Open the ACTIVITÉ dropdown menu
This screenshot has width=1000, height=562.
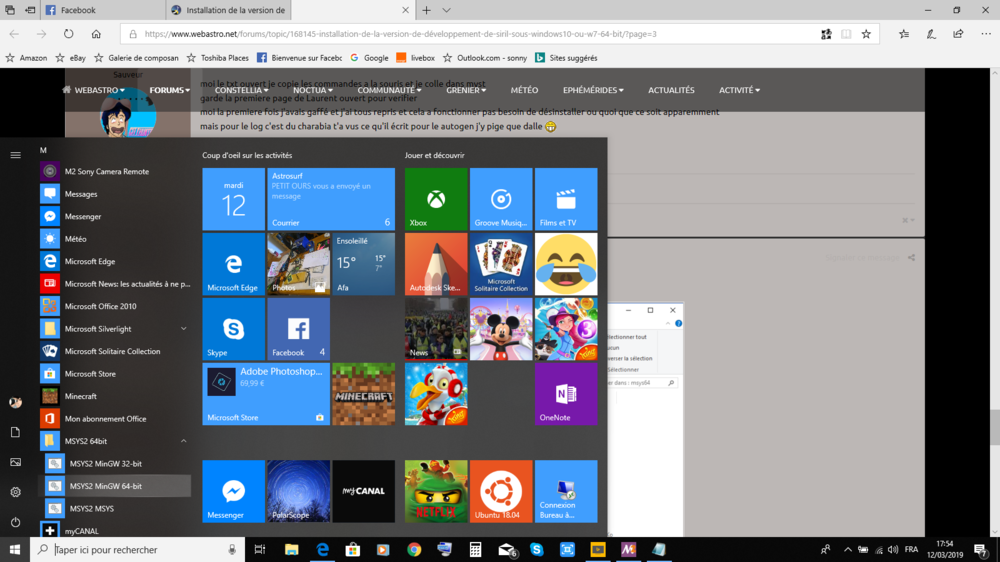click(x=739, y=91)
